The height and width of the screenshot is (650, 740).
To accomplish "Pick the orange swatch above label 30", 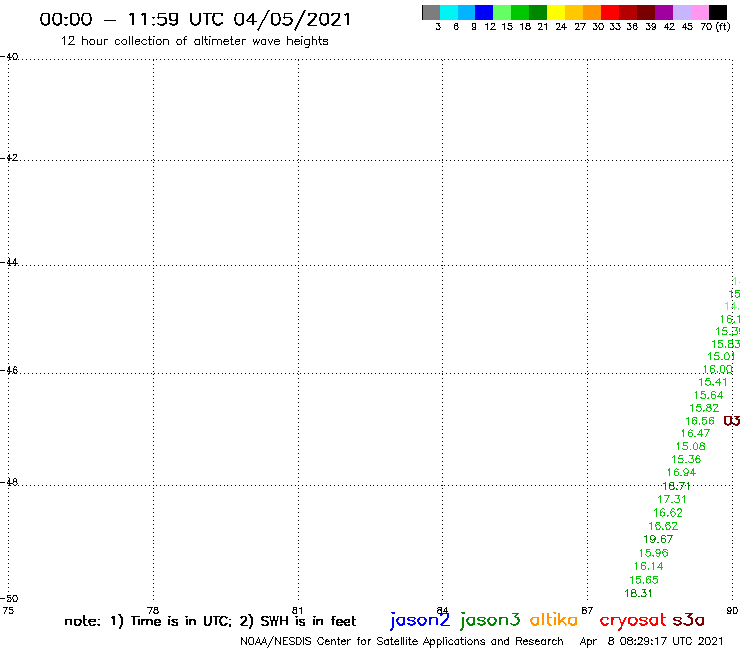I will tap(592, 12).
